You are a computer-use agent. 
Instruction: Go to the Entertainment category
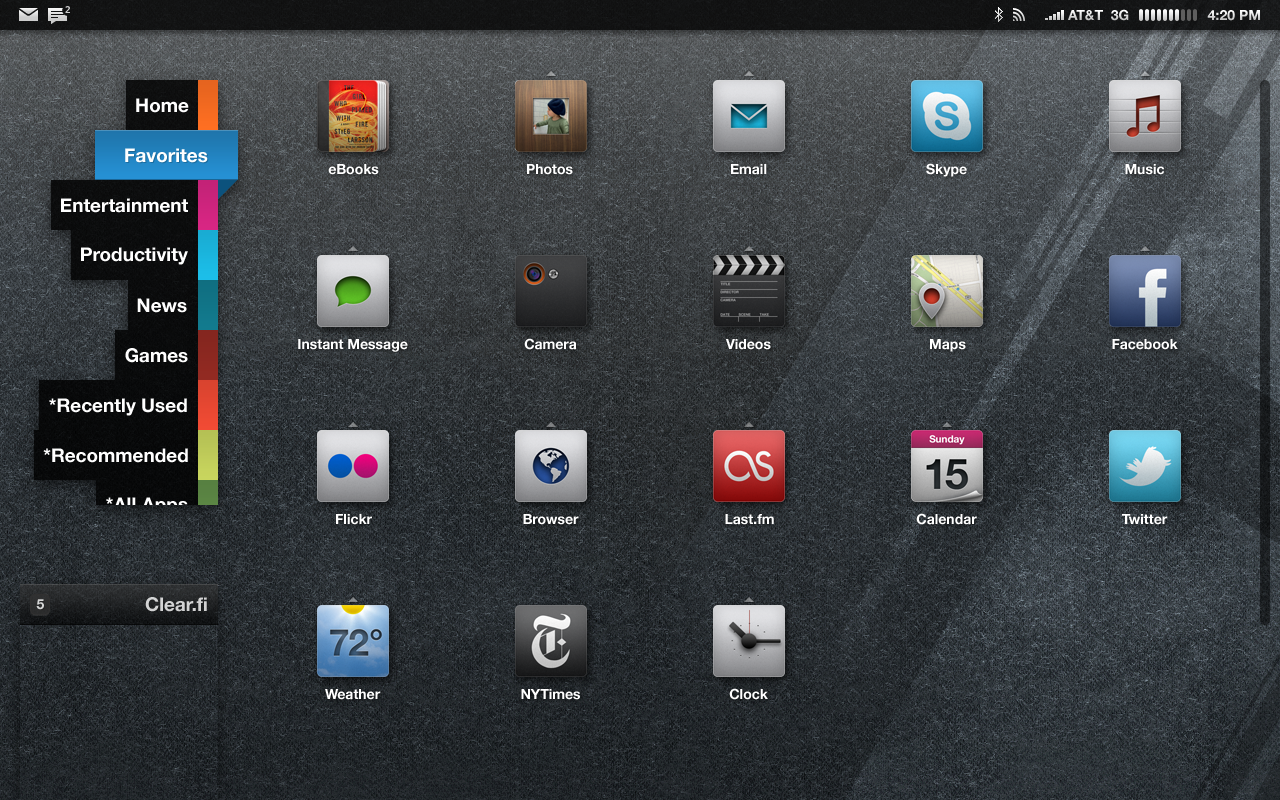(134, 205)
